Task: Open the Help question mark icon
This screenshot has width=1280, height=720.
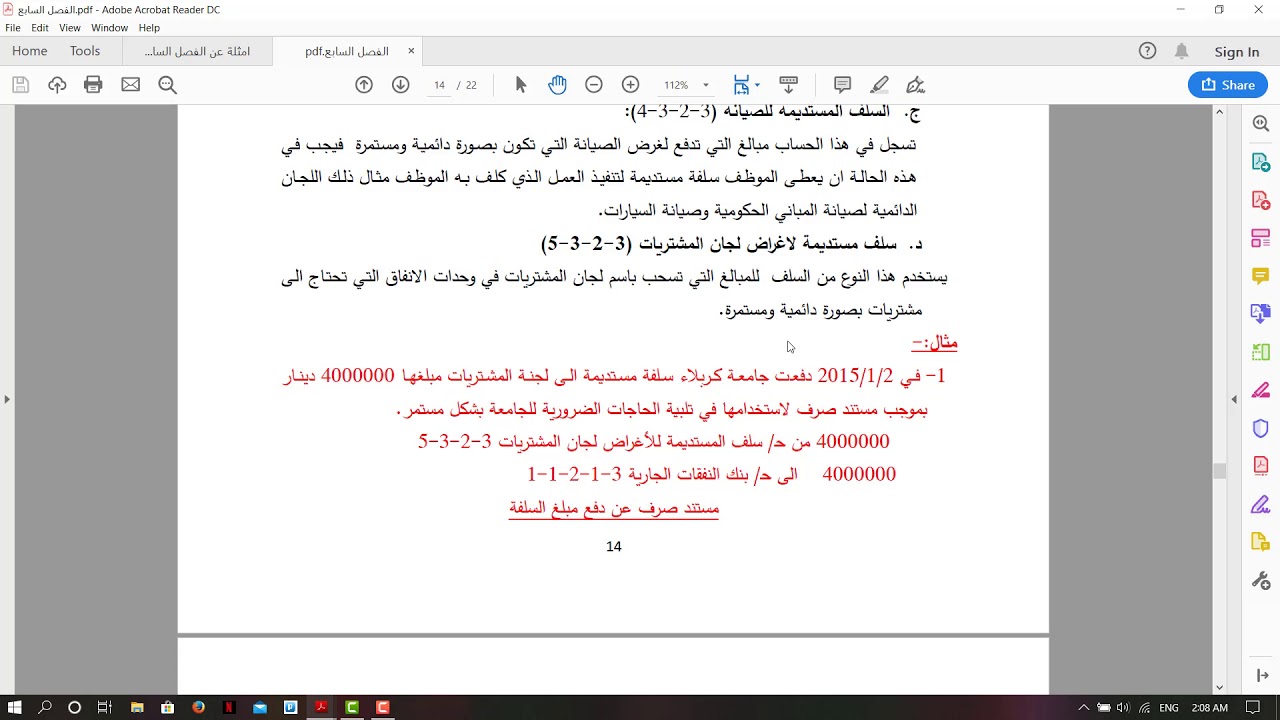Action: click(x=1147, y=51)
